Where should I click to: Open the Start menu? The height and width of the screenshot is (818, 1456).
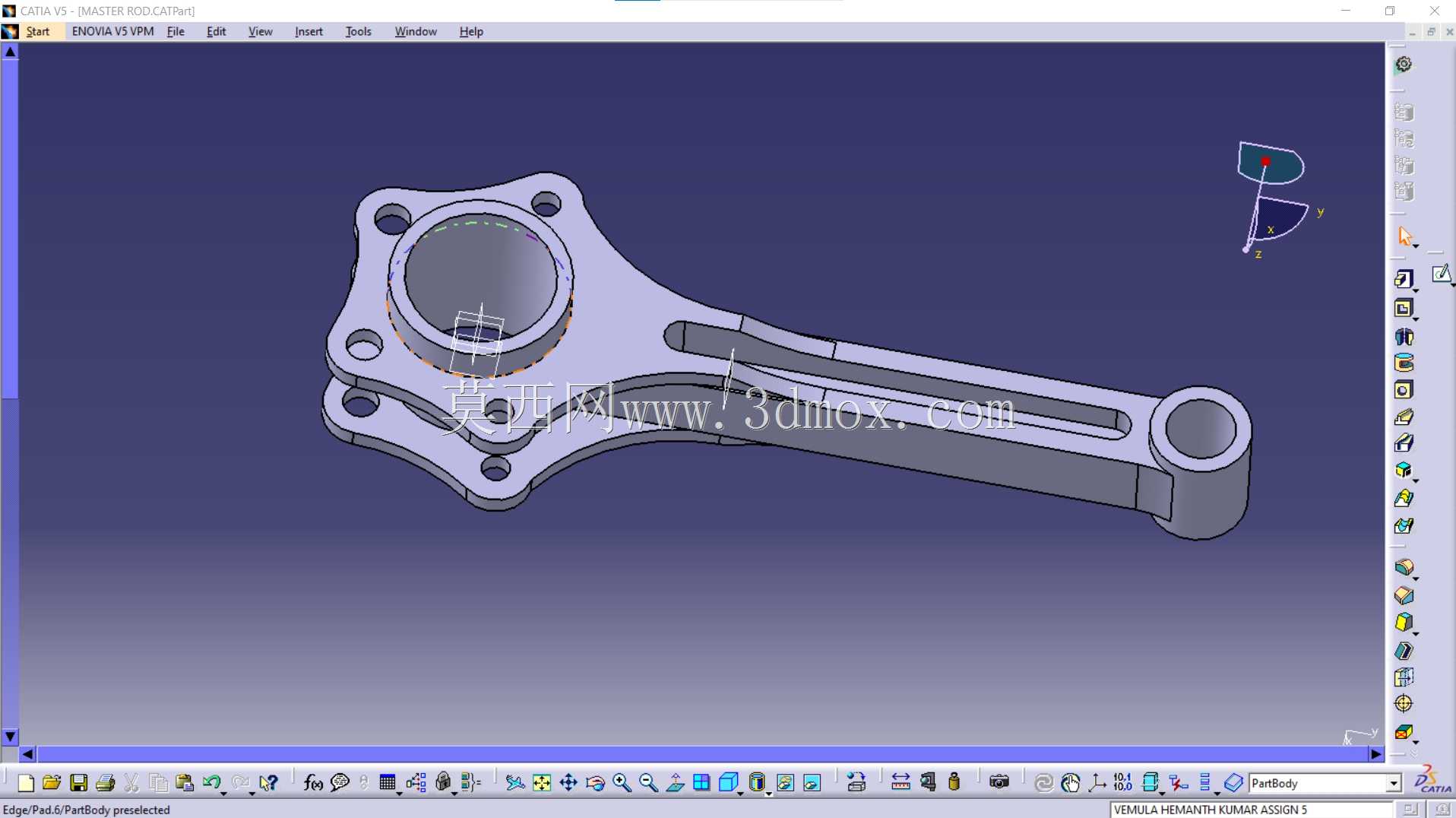37,31
